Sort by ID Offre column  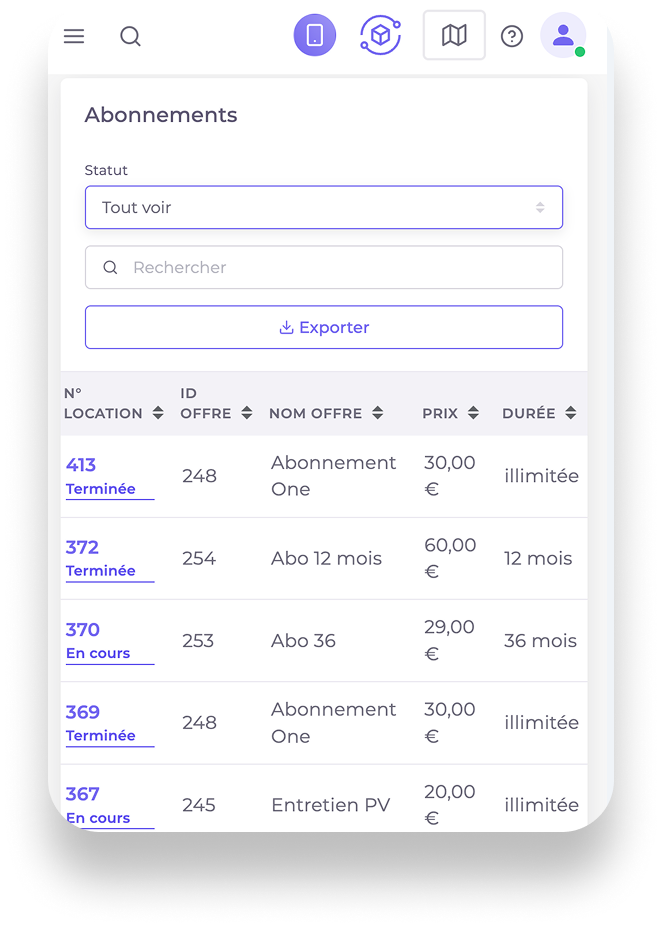tap(247, 413)
